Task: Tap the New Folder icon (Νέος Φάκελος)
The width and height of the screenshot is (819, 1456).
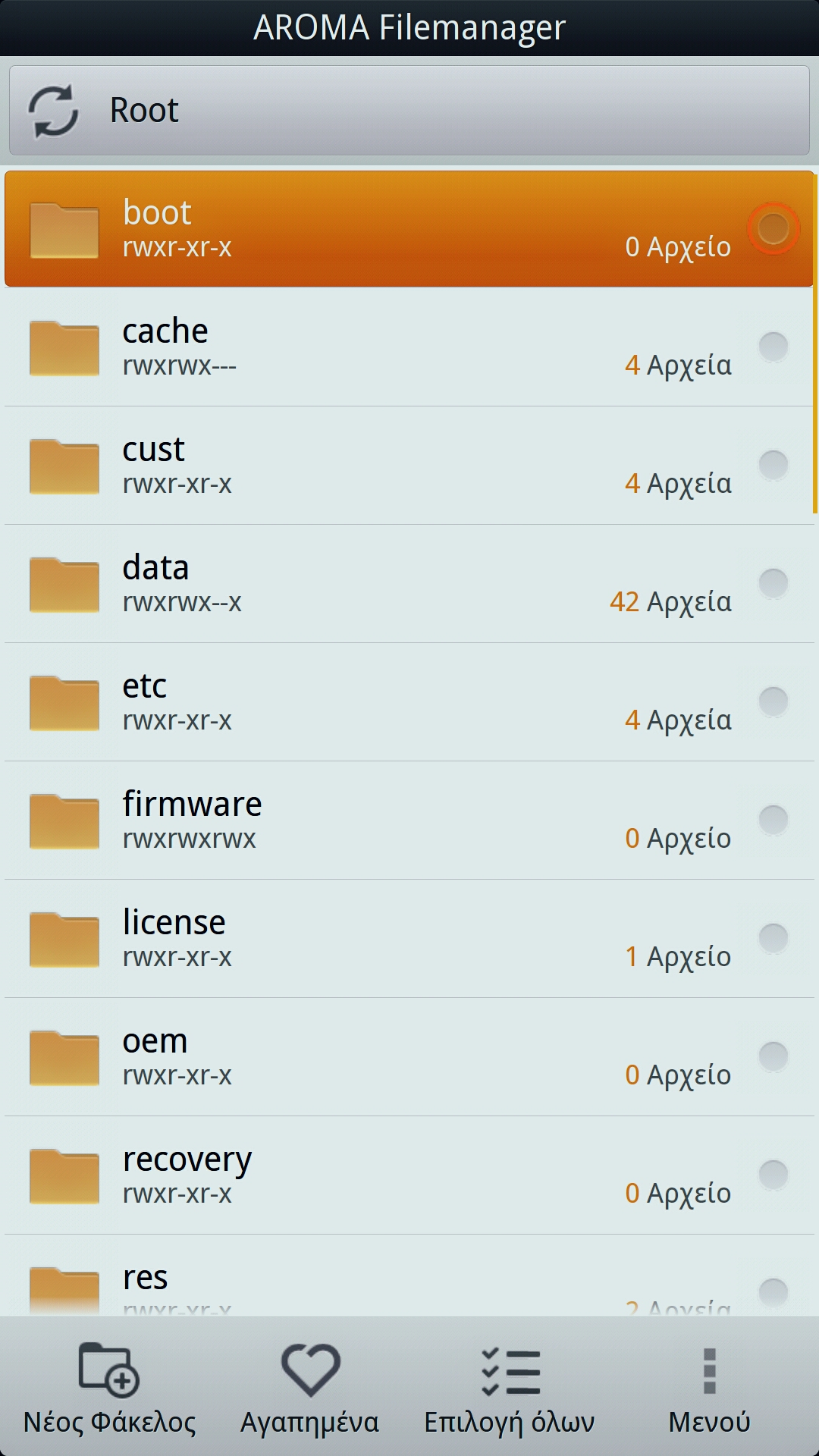Action: 109,1370
